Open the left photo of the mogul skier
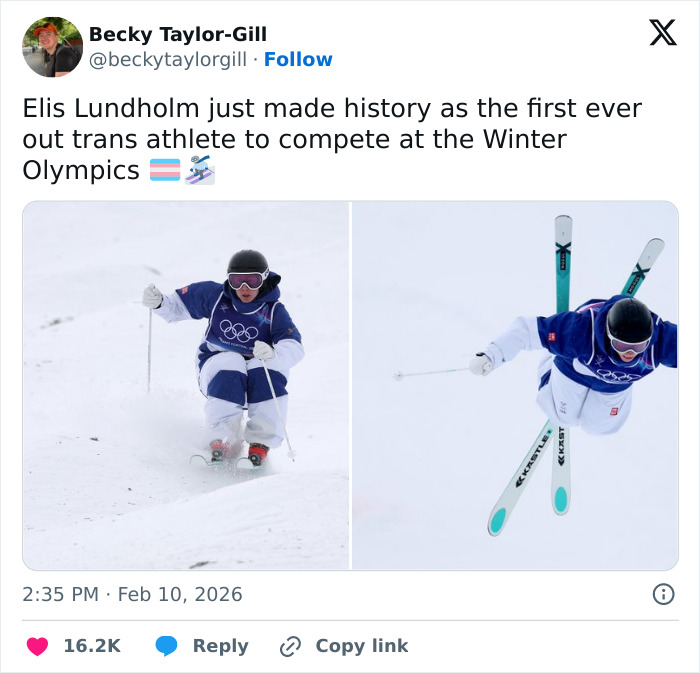The image size is (700, 673). [x=186, y=386]
